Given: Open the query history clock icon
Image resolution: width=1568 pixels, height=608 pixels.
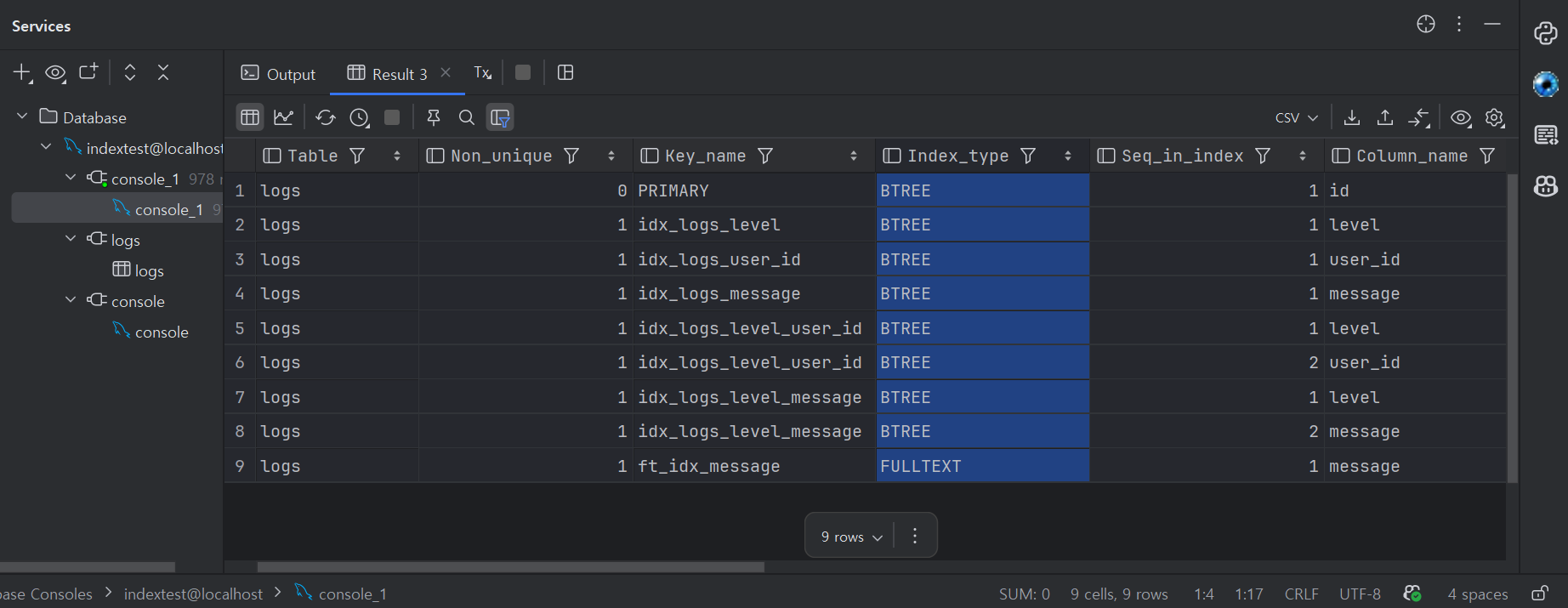Looking at the screenshot, I should point(359,117).
